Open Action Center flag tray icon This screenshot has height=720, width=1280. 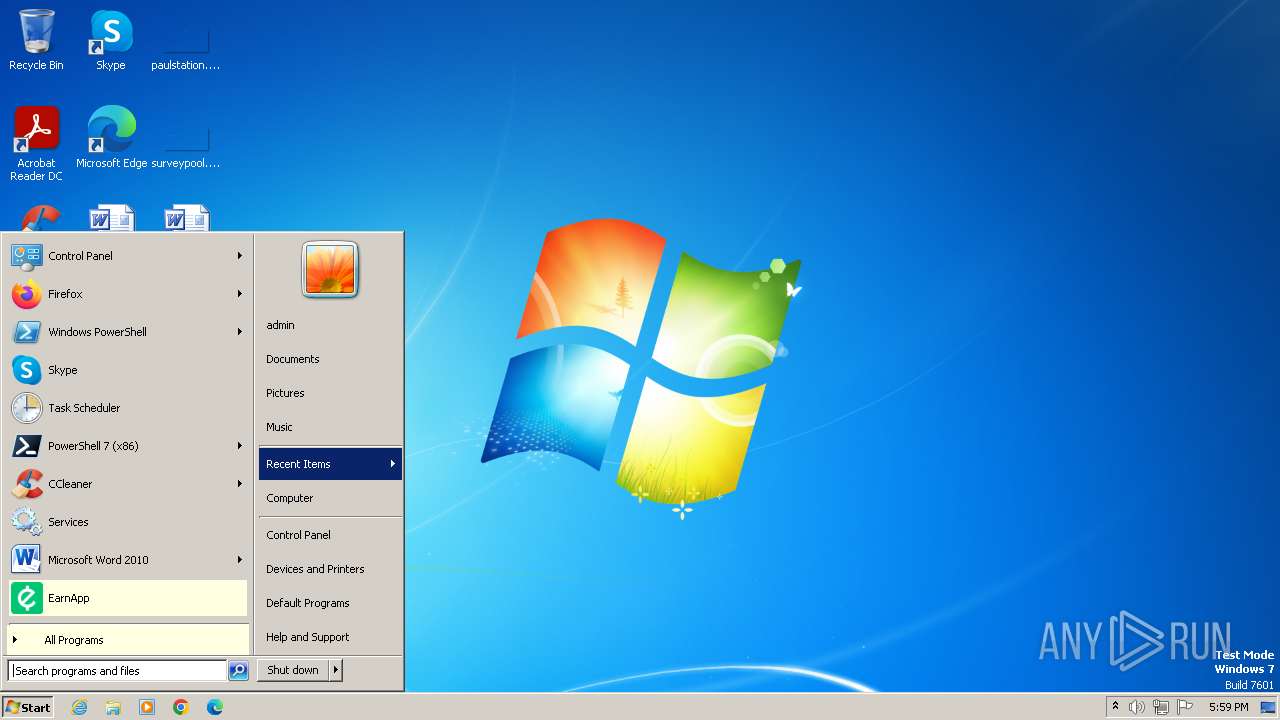click(1185, 707)
